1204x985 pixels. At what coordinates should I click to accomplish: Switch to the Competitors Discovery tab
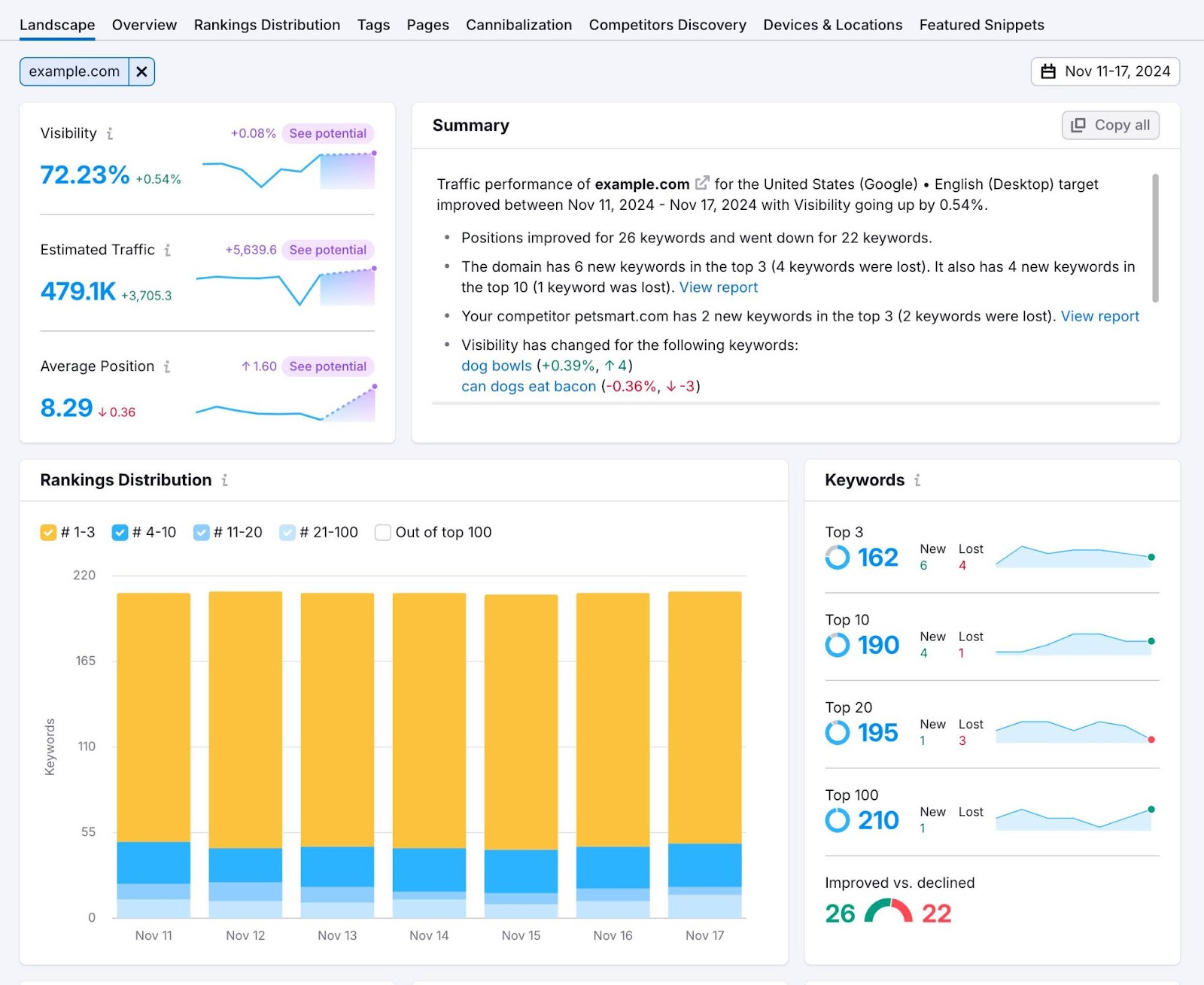pyautogui.click(x=667, y=25)
